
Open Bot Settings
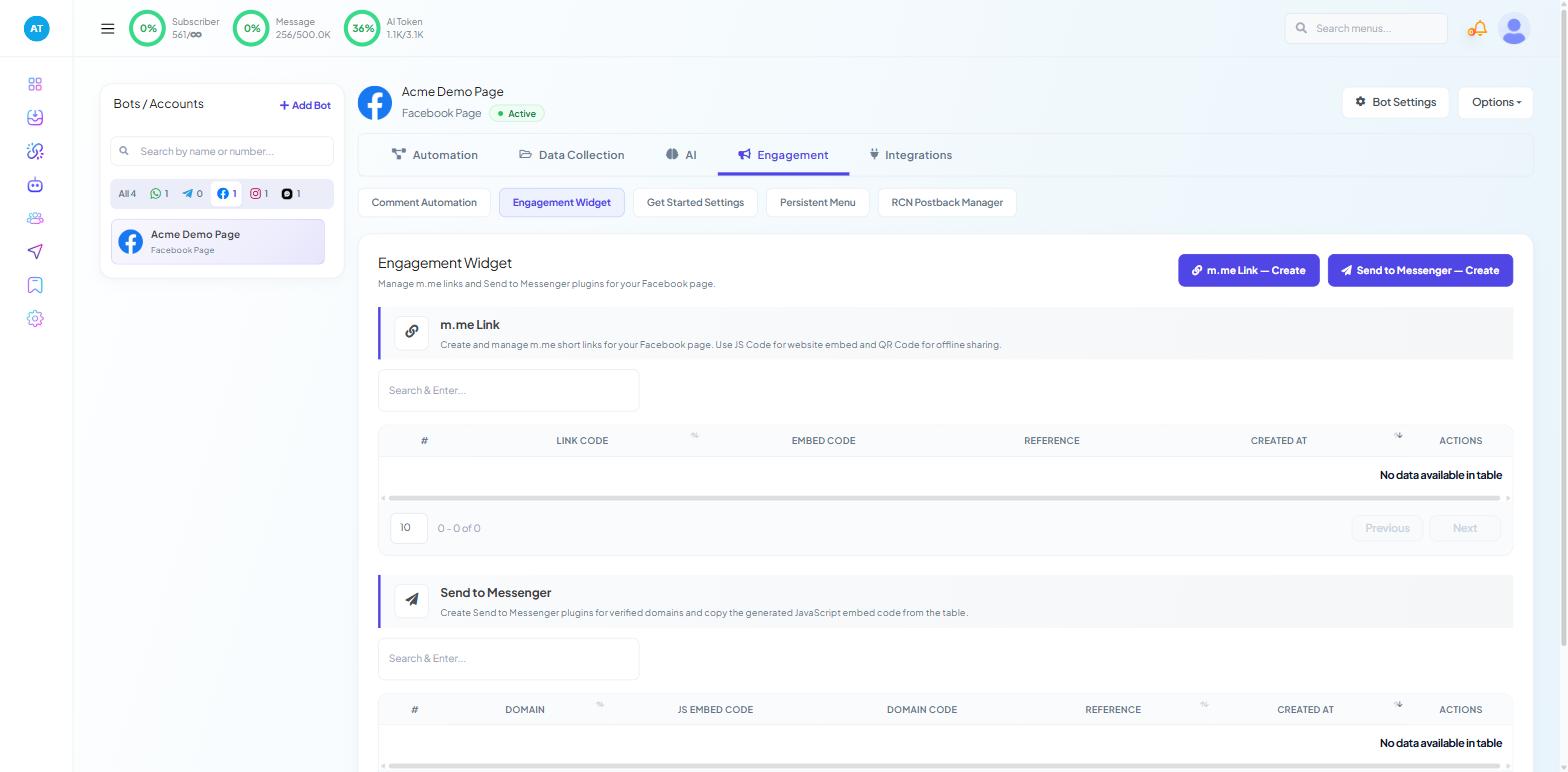click(1395, 102)
